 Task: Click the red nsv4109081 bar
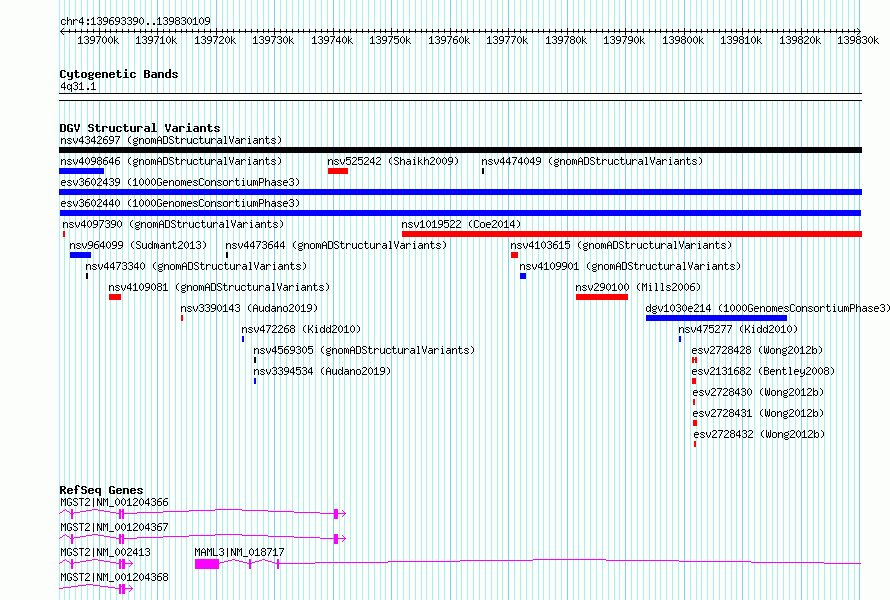(115, 297)
